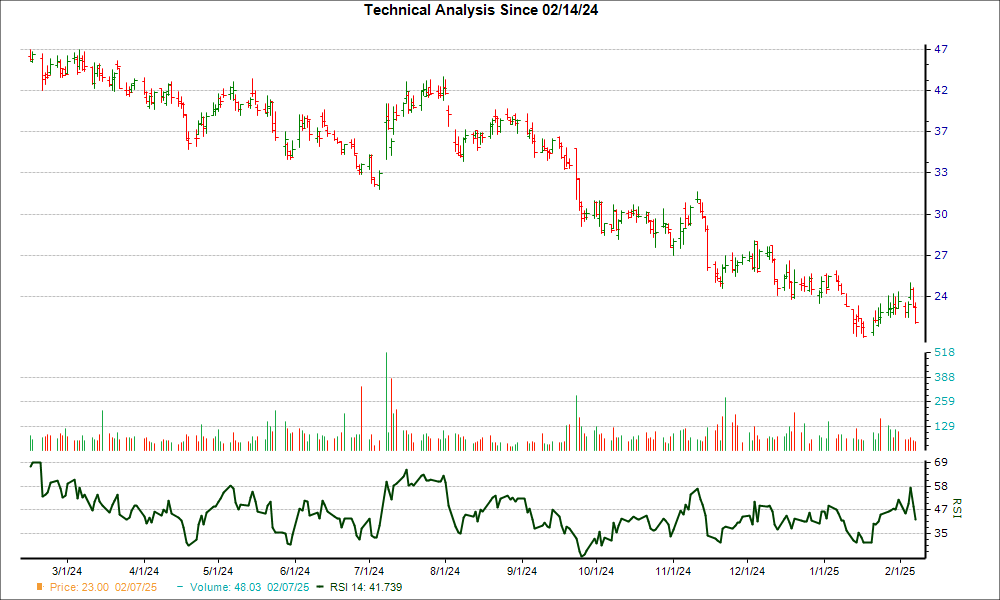1000x600 pixels.
Task: Click the 7/1/24 date axis label
Action: [x=369, y=571]
